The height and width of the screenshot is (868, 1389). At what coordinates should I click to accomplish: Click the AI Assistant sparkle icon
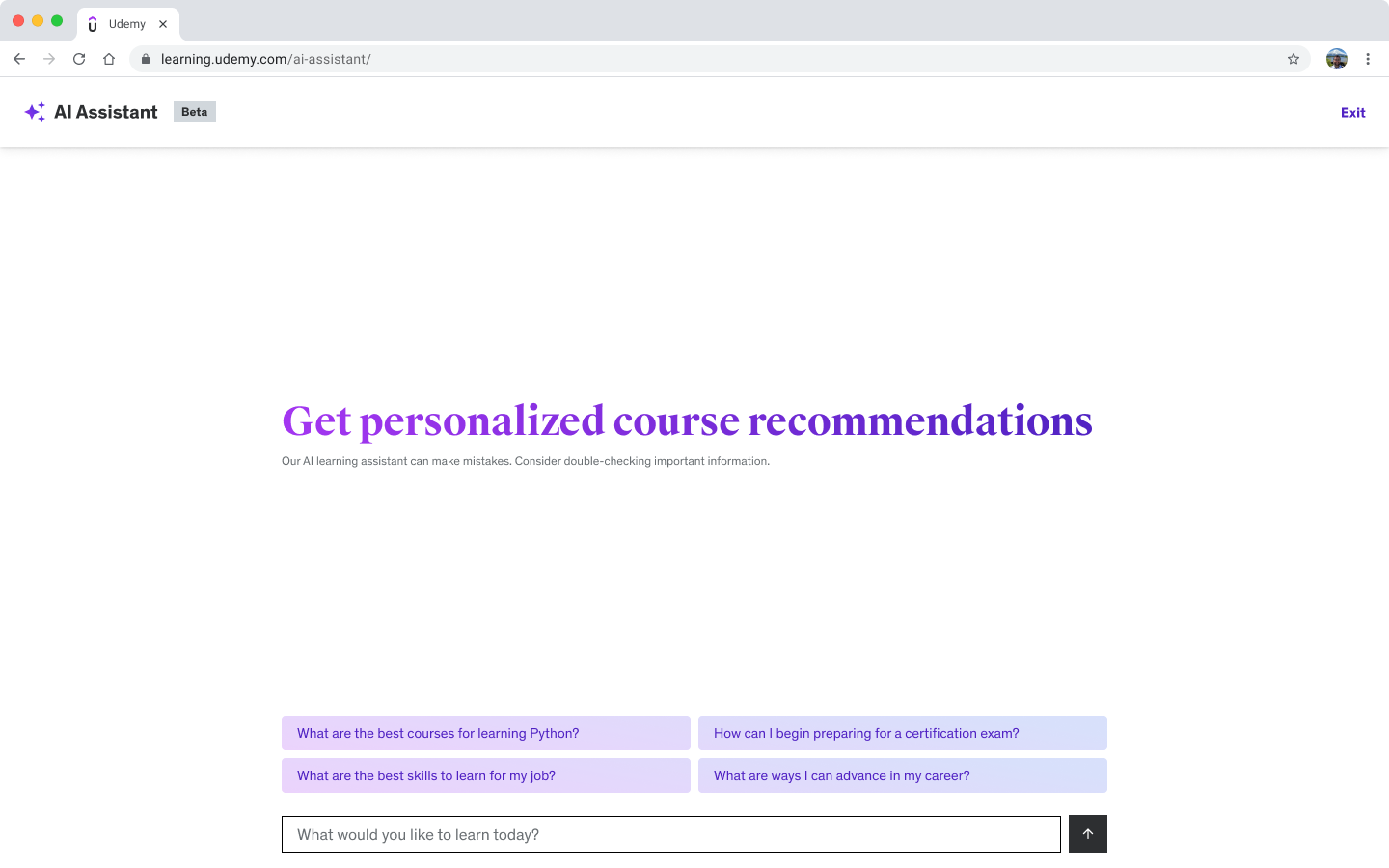tap(35, 112)
